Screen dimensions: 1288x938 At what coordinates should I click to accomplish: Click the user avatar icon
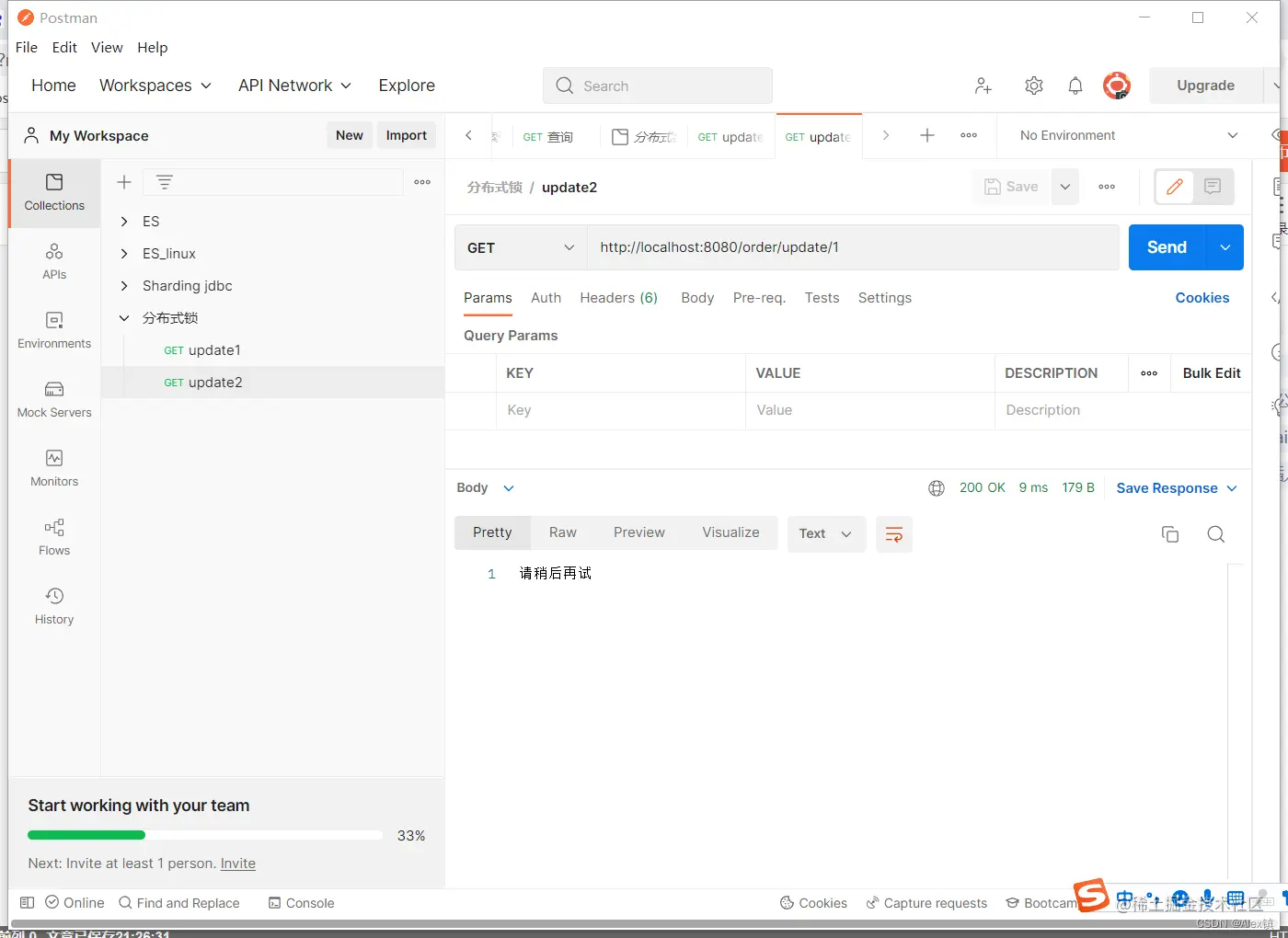(1117, 86)
